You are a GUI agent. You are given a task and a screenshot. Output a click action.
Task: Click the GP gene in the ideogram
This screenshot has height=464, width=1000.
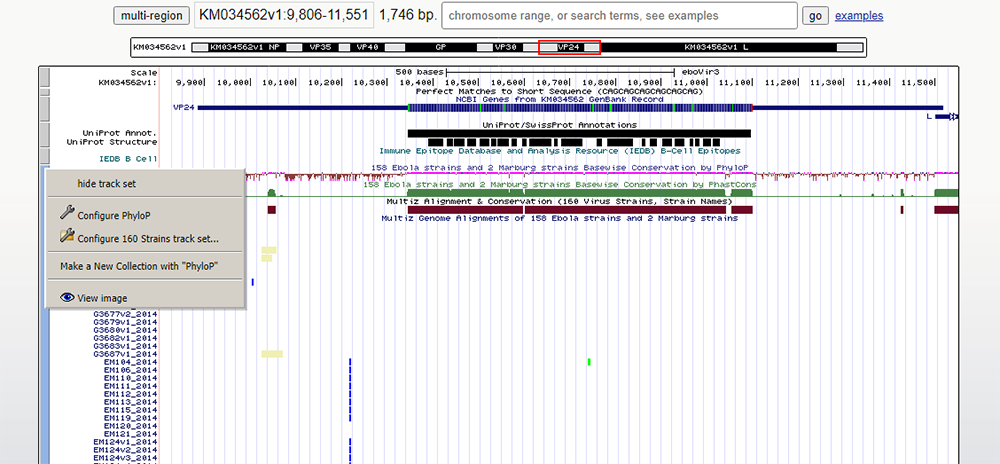[440, 47]
